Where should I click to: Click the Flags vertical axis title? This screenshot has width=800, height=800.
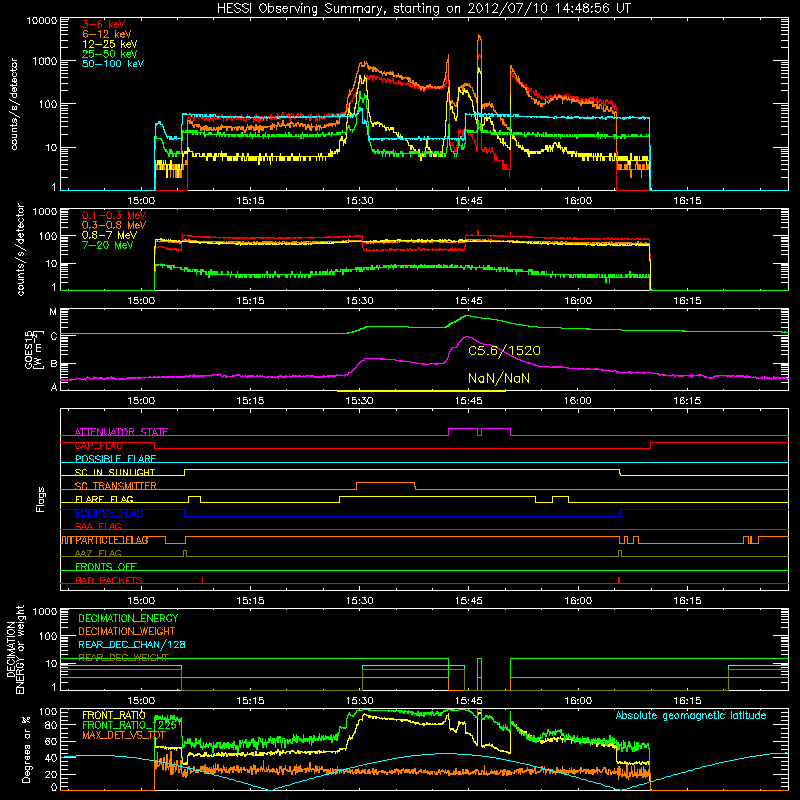pyautogui.click(x=41, y=499)
